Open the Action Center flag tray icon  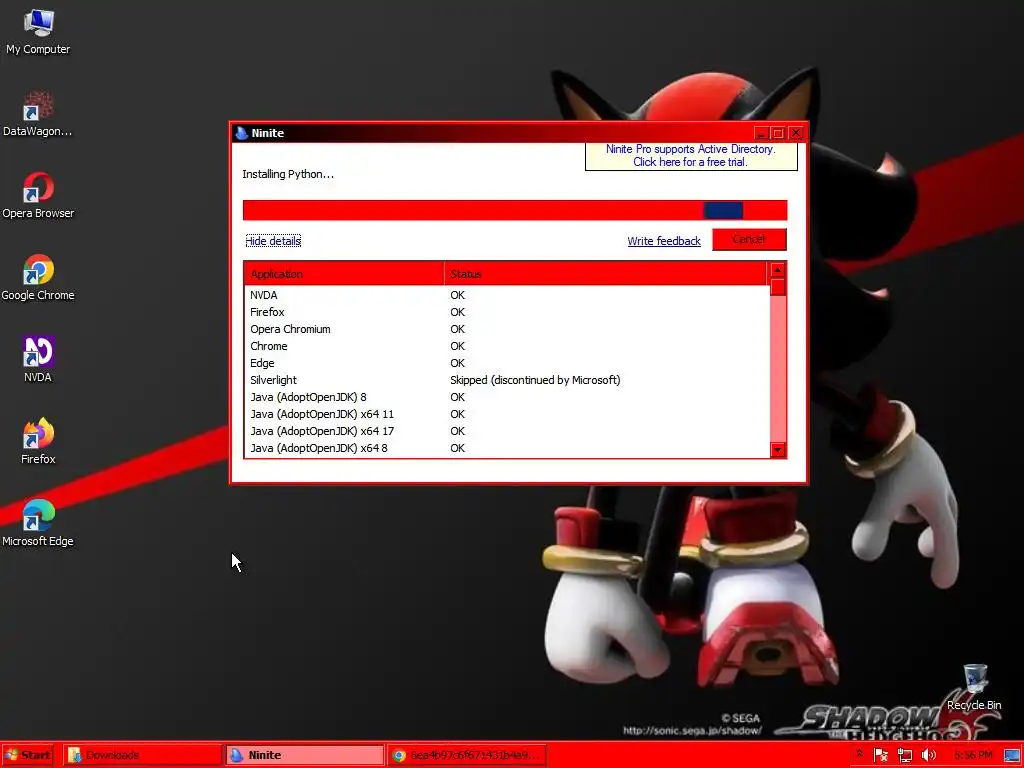[x=880, y=755]
